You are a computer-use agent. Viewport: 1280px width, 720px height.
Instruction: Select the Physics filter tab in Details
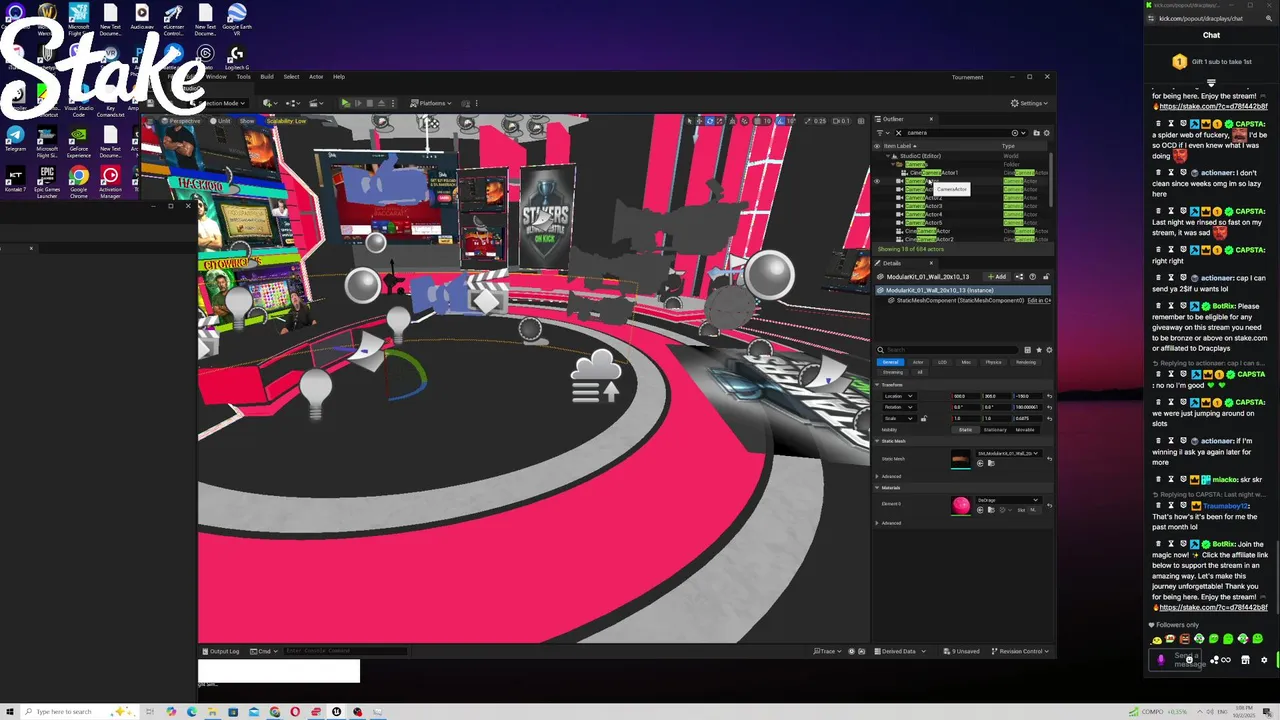(993, 362)
